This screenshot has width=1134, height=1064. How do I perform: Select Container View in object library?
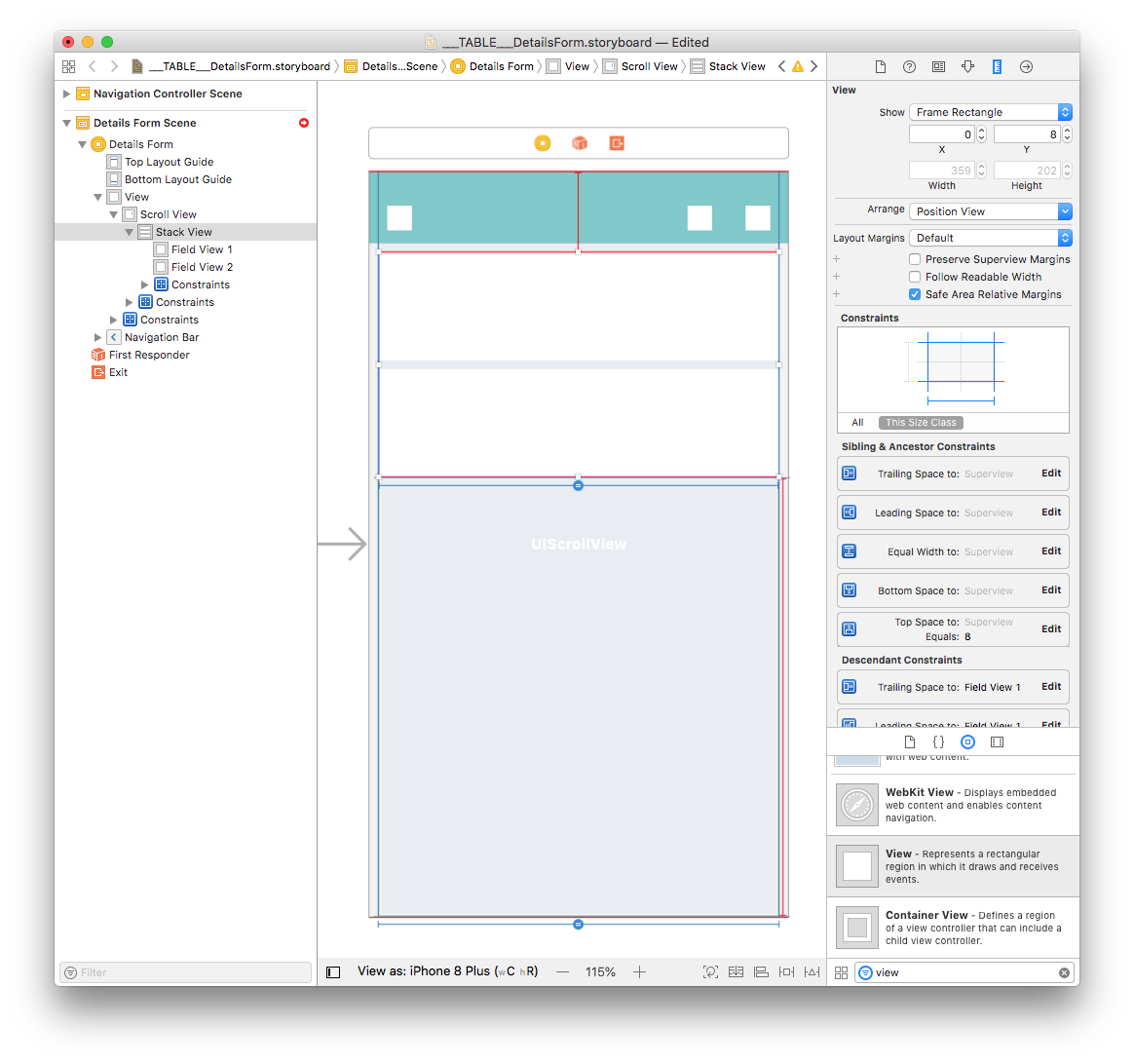[x=953, y=928]
